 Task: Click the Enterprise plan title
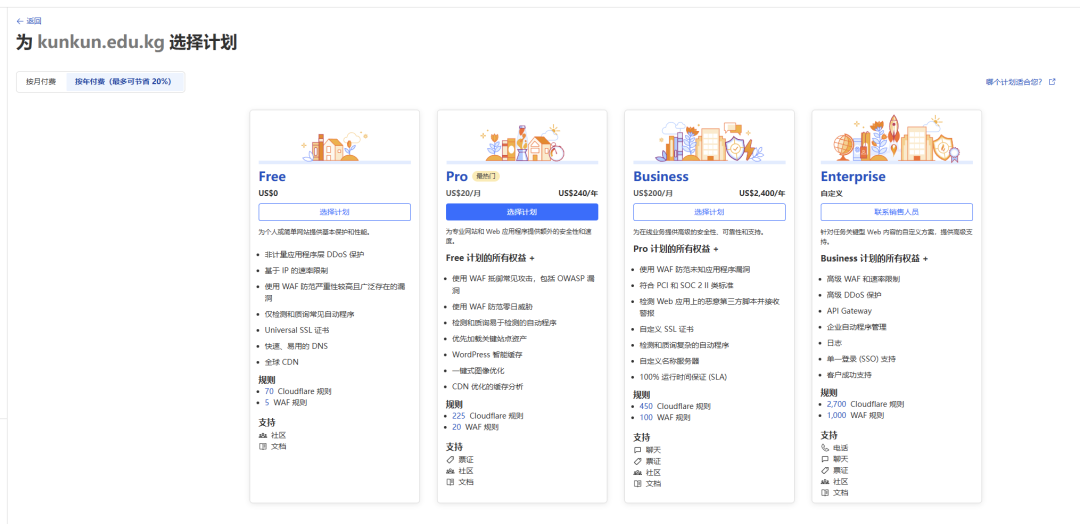853,176
